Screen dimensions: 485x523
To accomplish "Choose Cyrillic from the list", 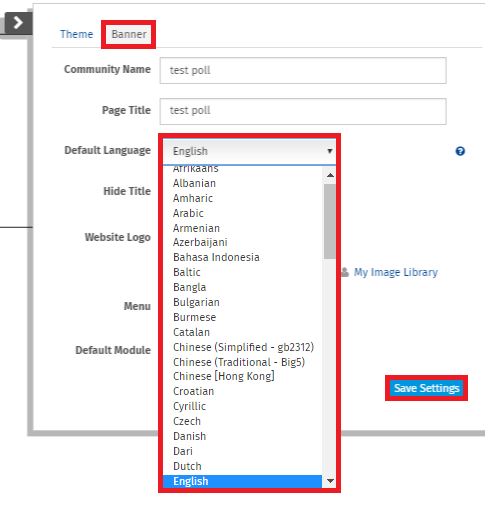I will click(x=242, y=406).
